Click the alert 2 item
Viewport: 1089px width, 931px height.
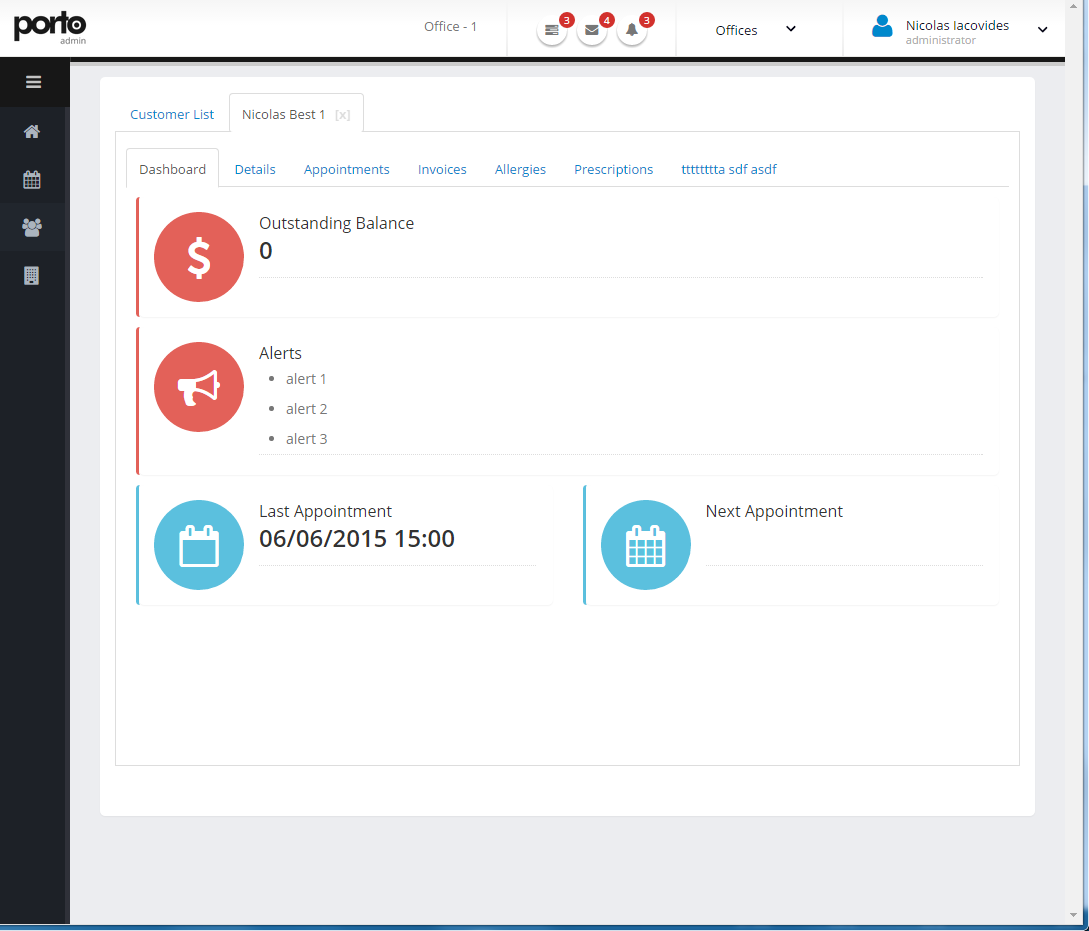click(x=306, y=409)
